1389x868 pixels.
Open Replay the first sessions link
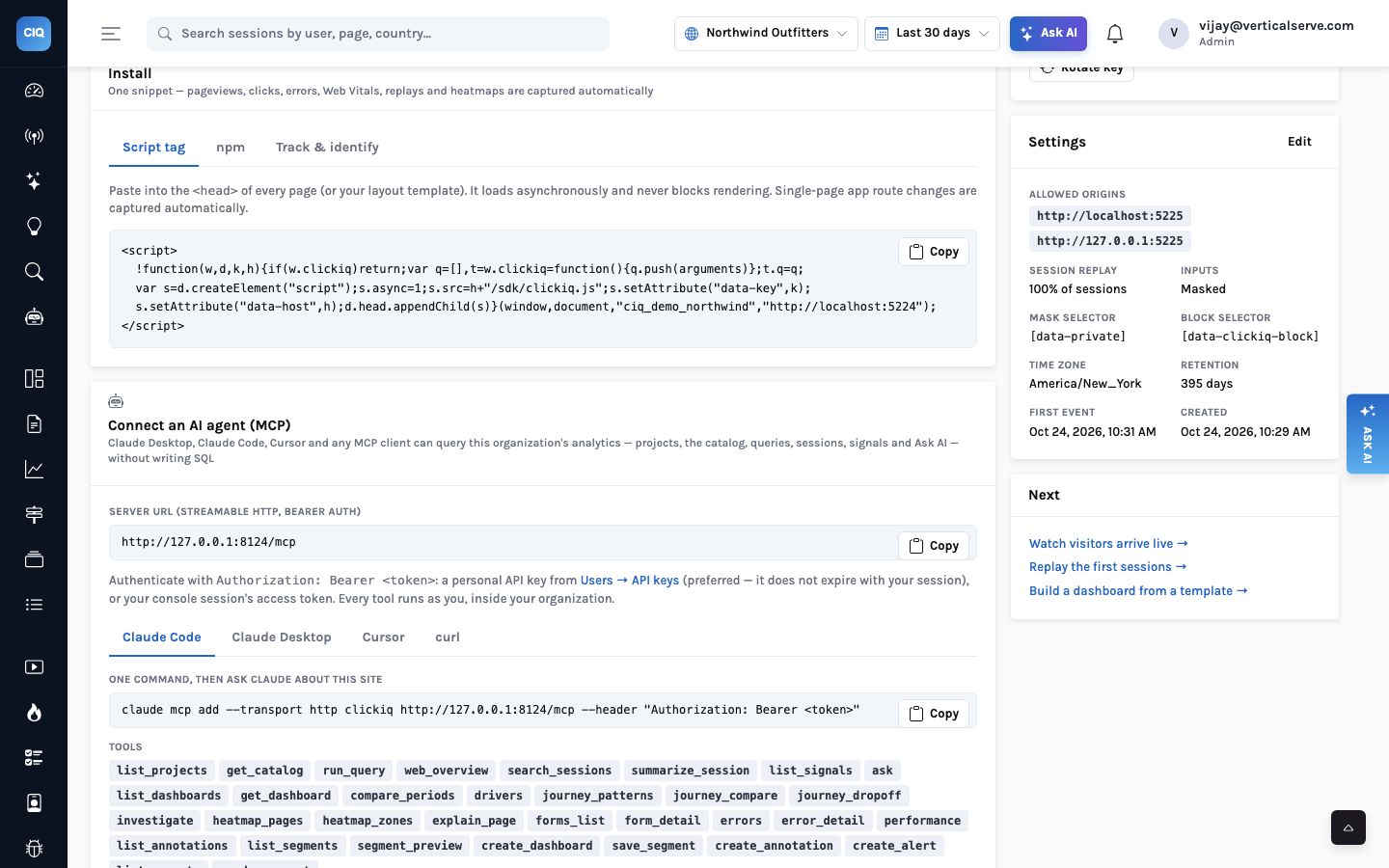pyautogui.click(x=1107, y=567)
